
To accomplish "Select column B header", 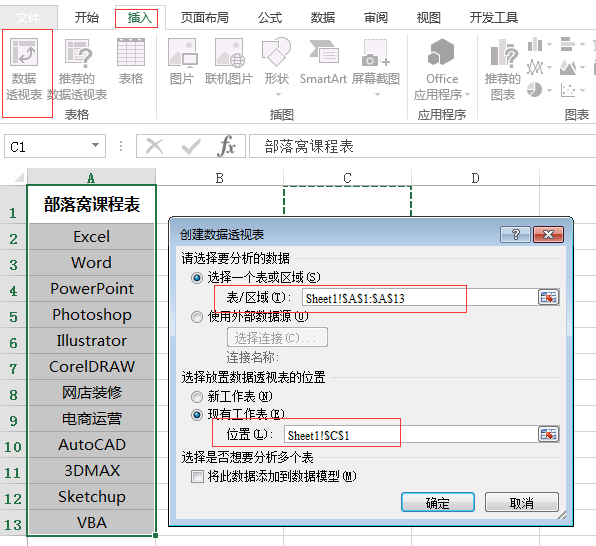I will 219,177.
